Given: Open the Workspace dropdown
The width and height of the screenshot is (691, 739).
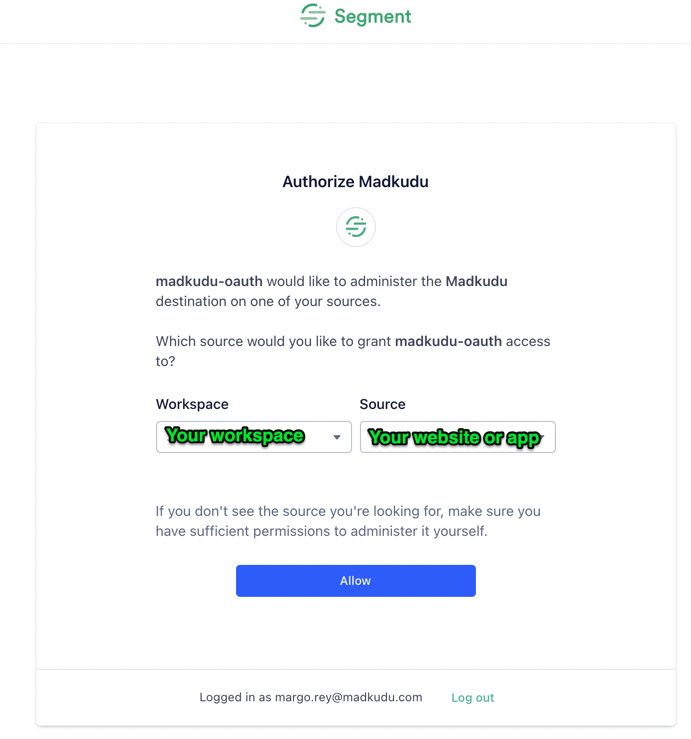Looking at the screenshot, I should coord(254,437).
